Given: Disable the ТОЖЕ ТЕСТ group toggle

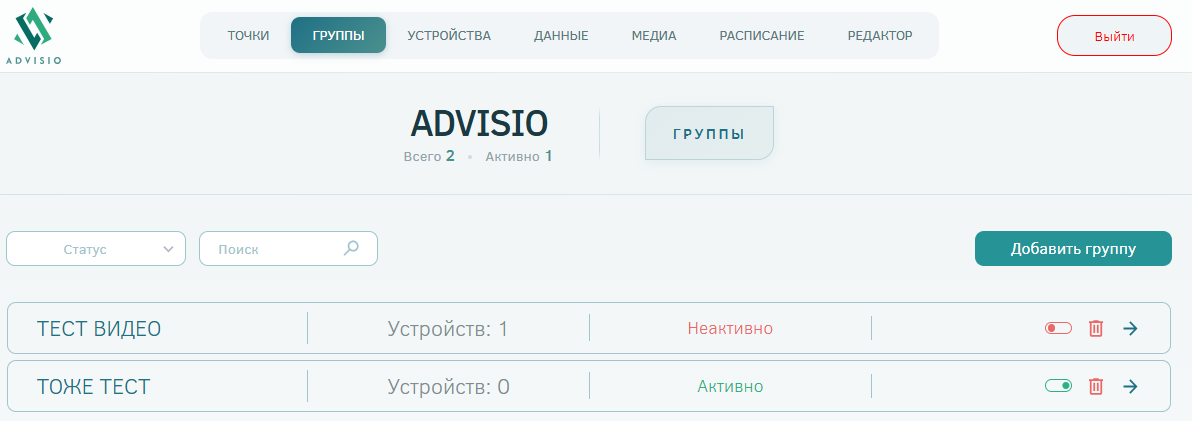Looking at the screenshot, I should coord(1058,386).
